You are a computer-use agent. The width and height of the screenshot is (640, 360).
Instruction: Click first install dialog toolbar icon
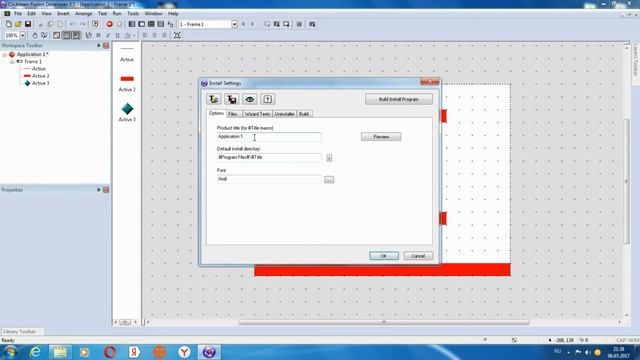tap(213, 99)
